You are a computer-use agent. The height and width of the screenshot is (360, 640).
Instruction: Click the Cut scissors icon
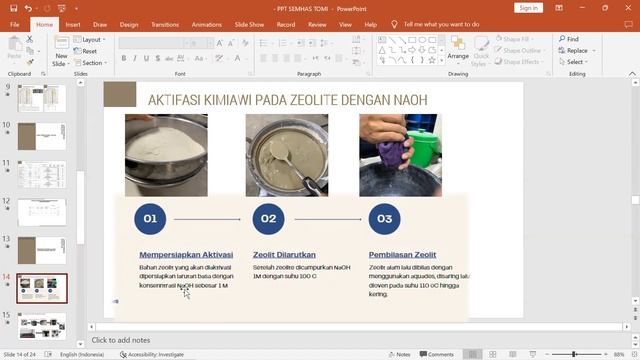tap(29, 39)
